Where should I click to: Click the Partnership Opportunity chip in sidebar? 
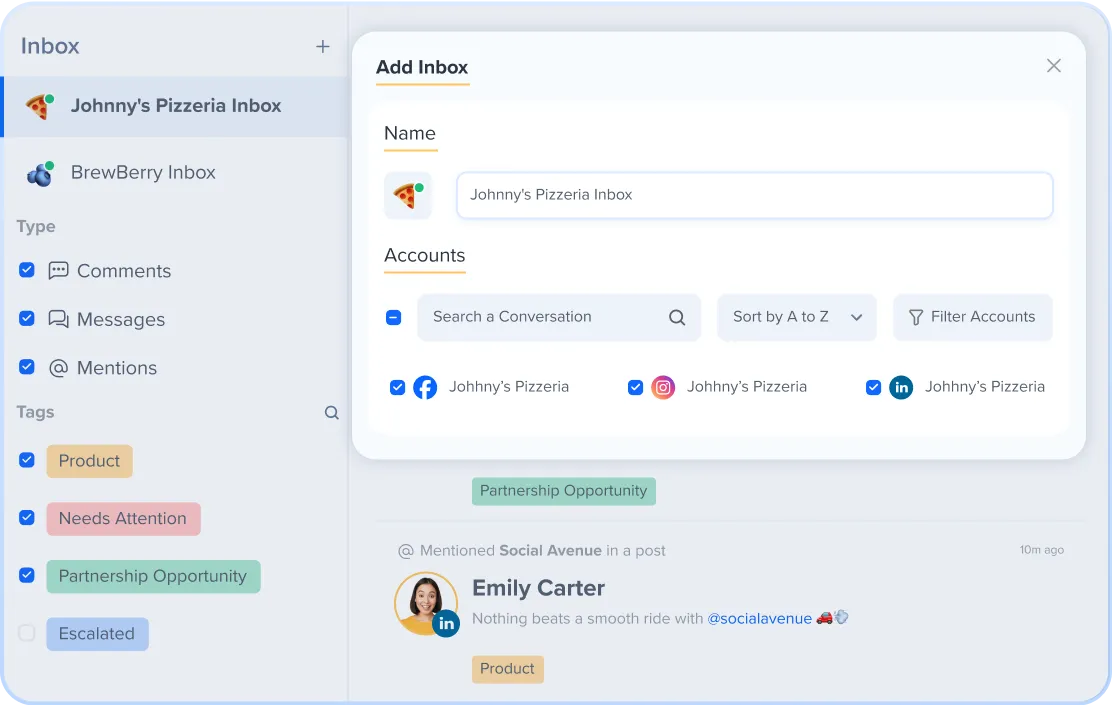click(x=153, y=576)
